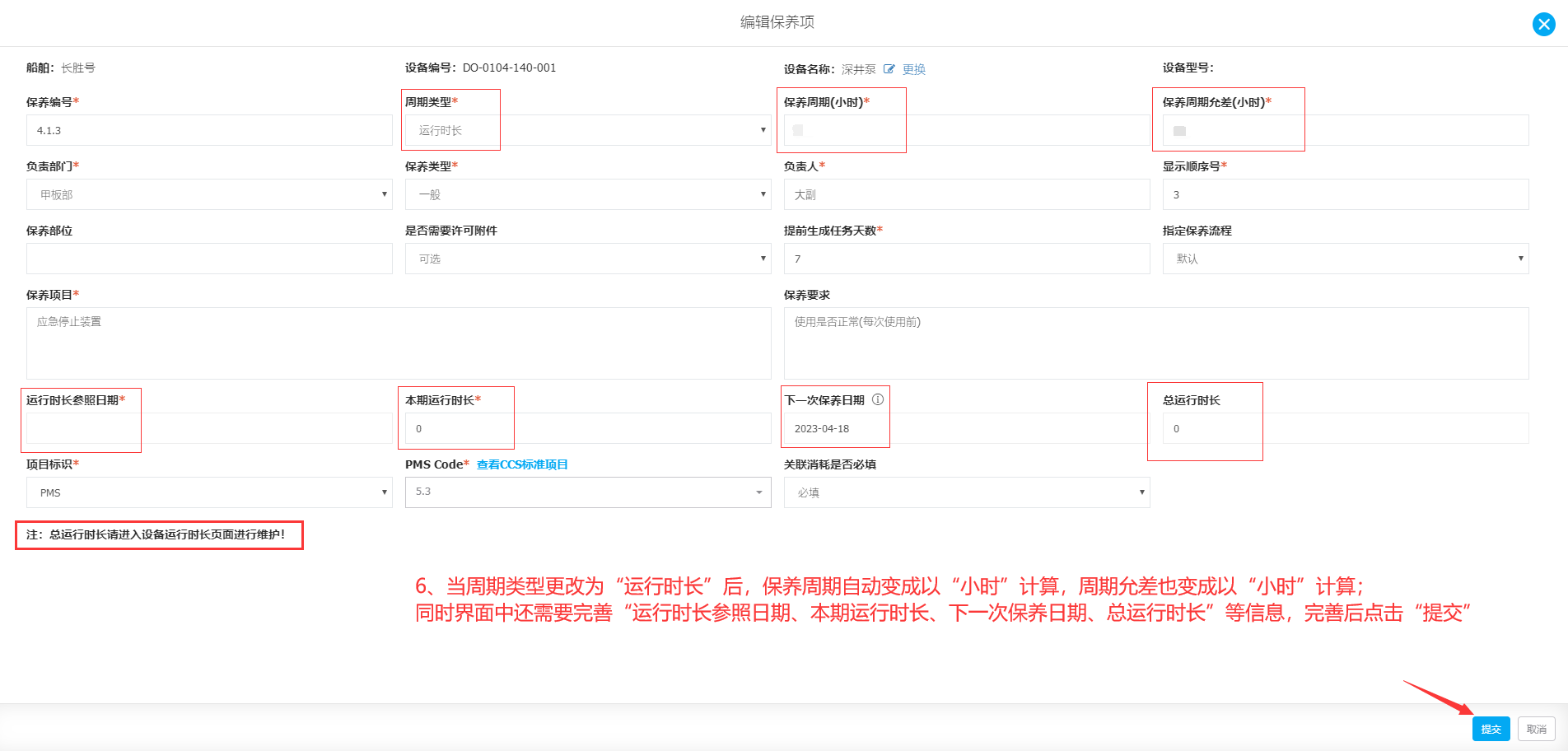Open the 保养类型 dropdown showing 一般
This screenshot has width=1568, height=751.
click(x=588, y=194)
